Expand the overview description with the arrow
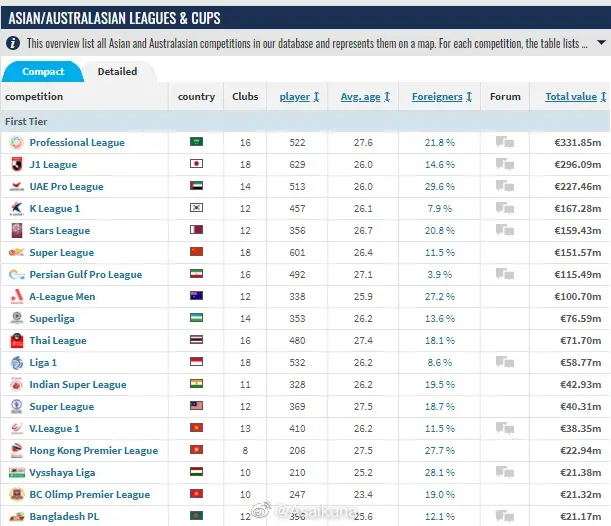 [x=599, y=44]
